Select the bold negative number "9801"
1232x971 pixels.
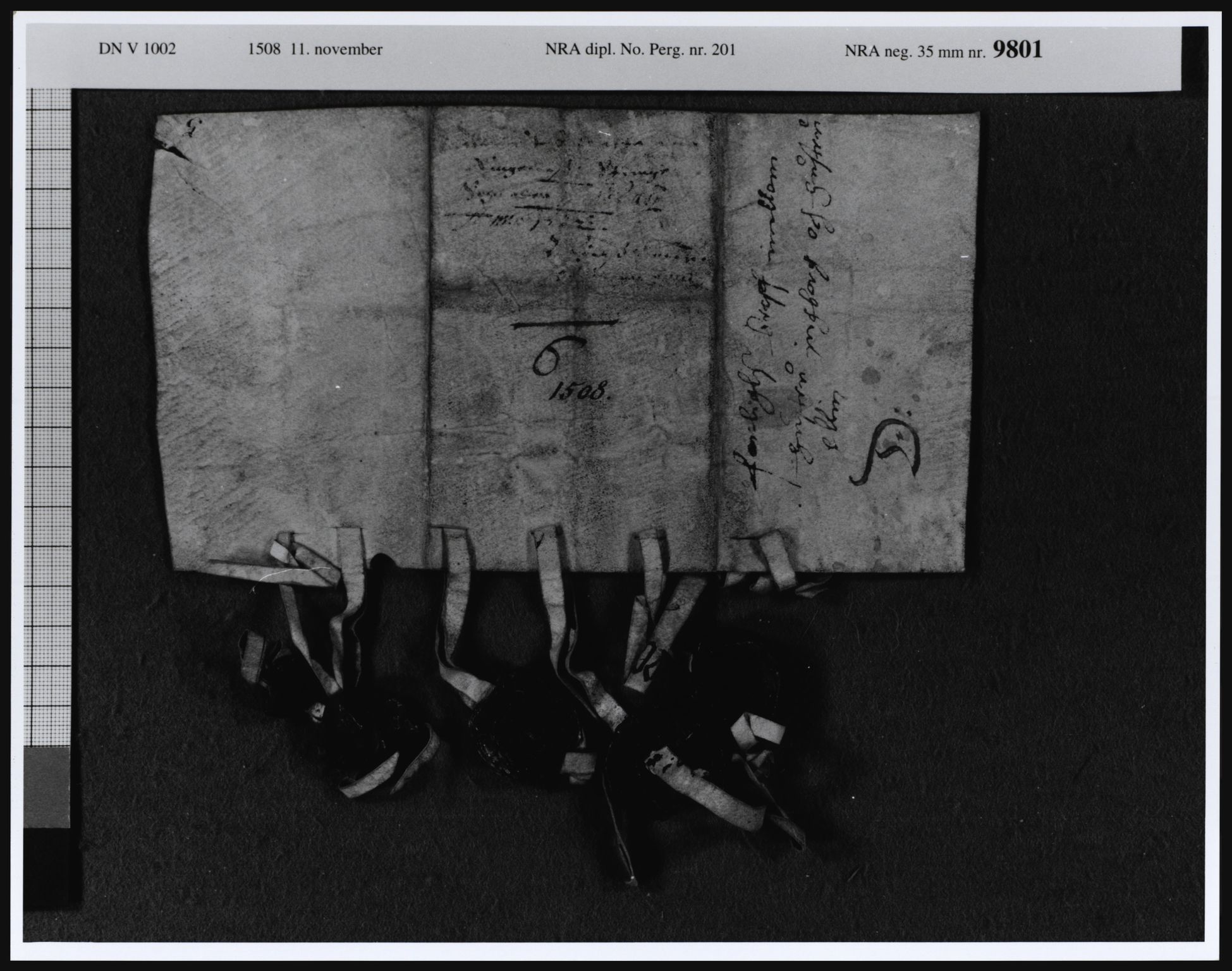tap(1018, 49)
